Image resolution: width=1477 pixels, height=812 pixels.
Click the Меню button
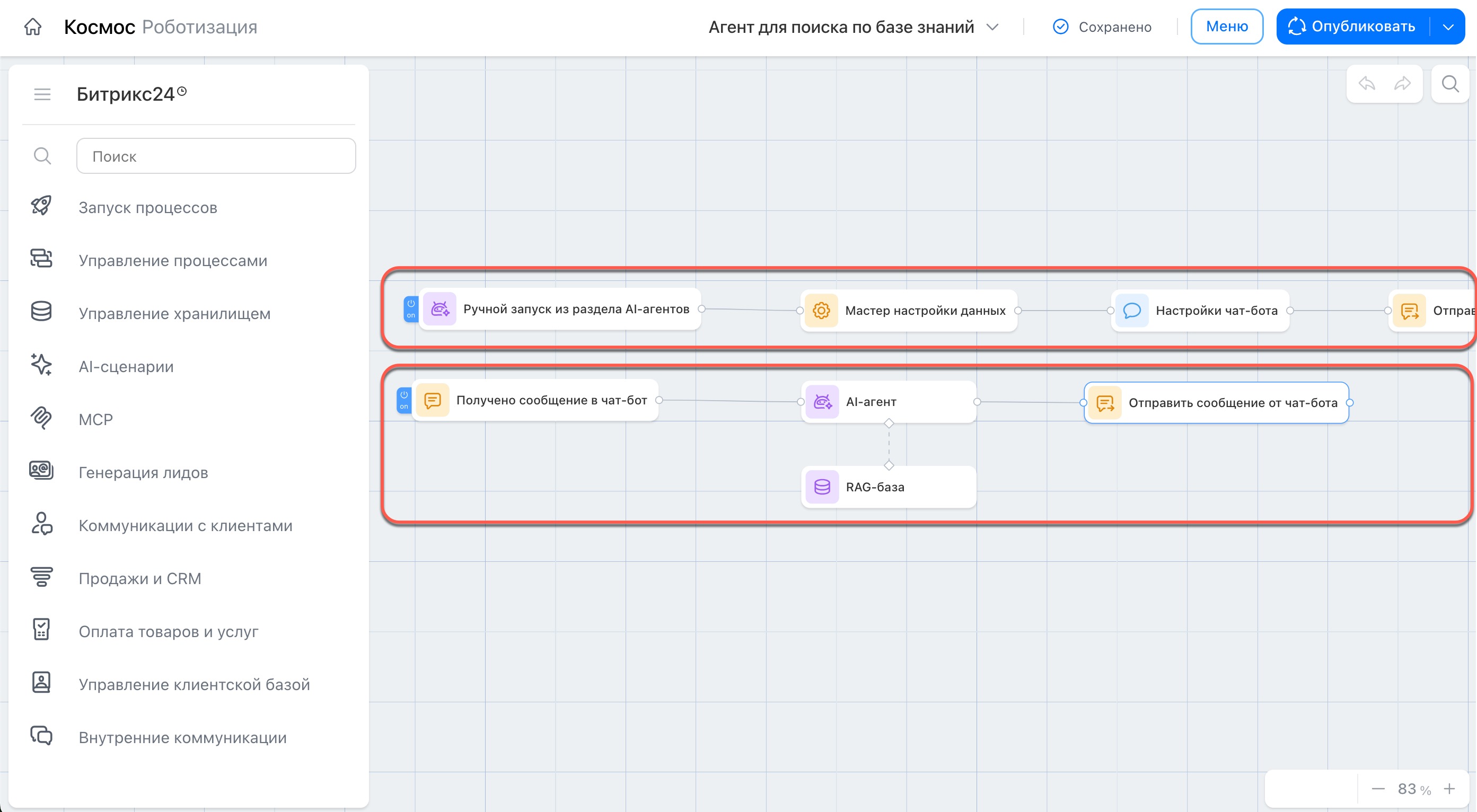(x=1226, y=27)
